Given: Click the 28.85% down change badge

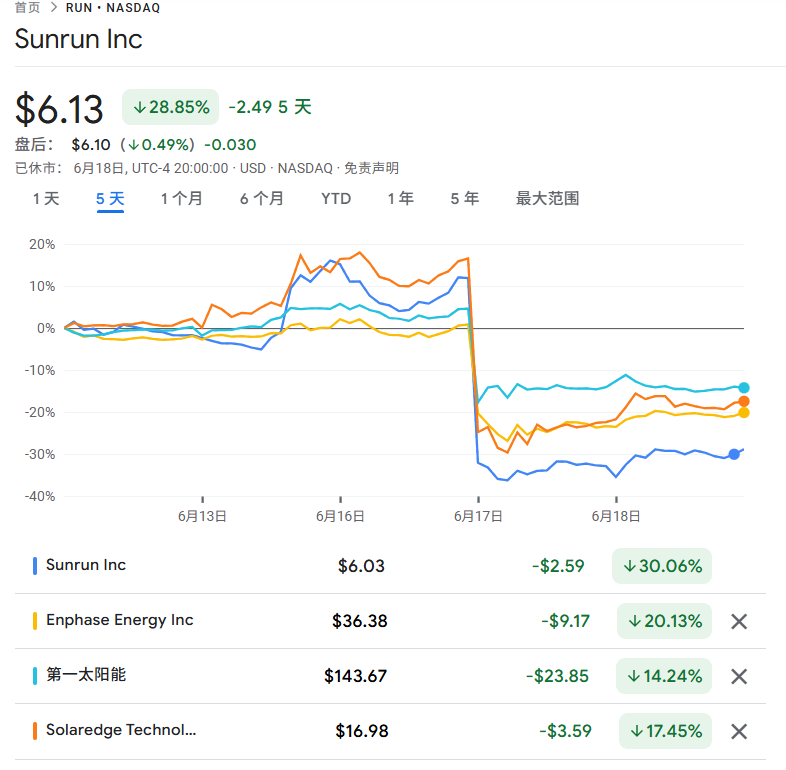Looking at the screenshot, I should click(x=170, y=107).
